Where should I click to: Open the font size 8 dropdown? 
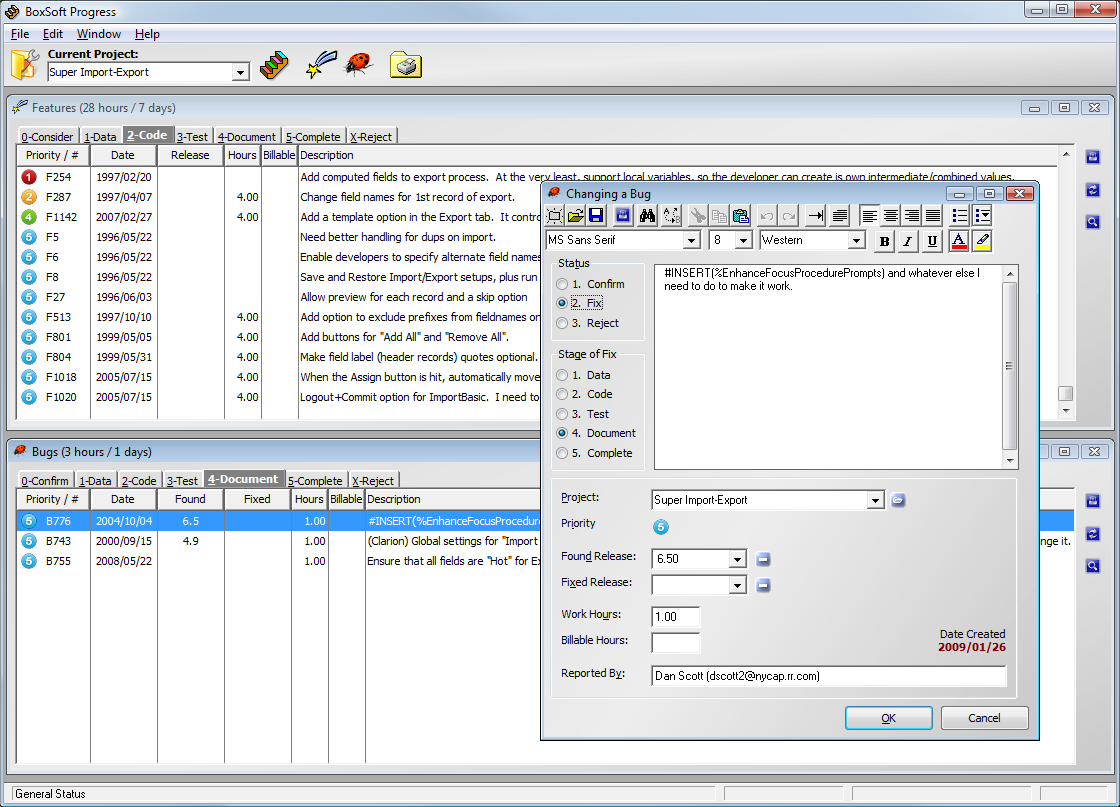744,241
